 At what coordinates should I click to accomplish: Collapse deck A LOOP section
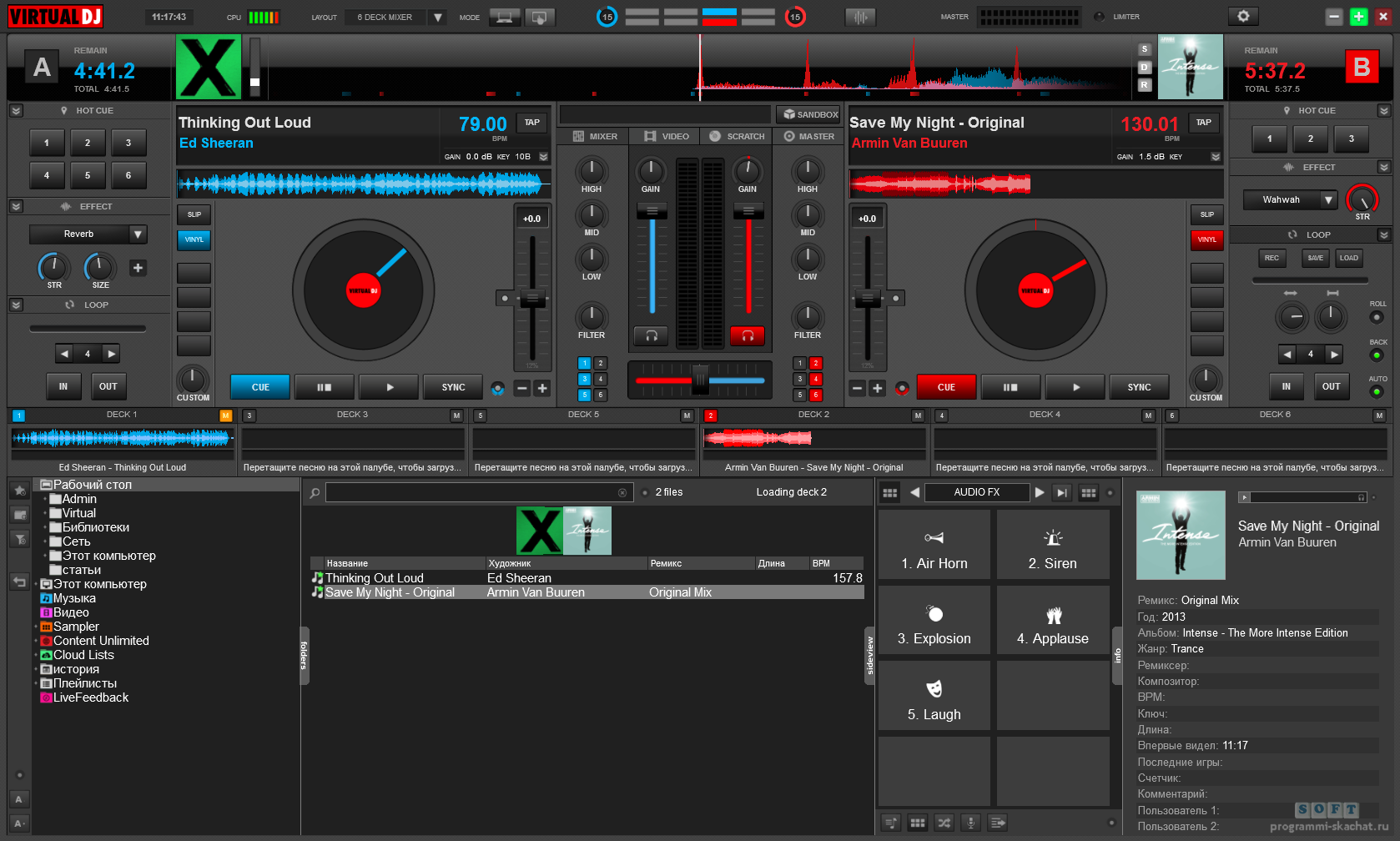coord(16,305)
